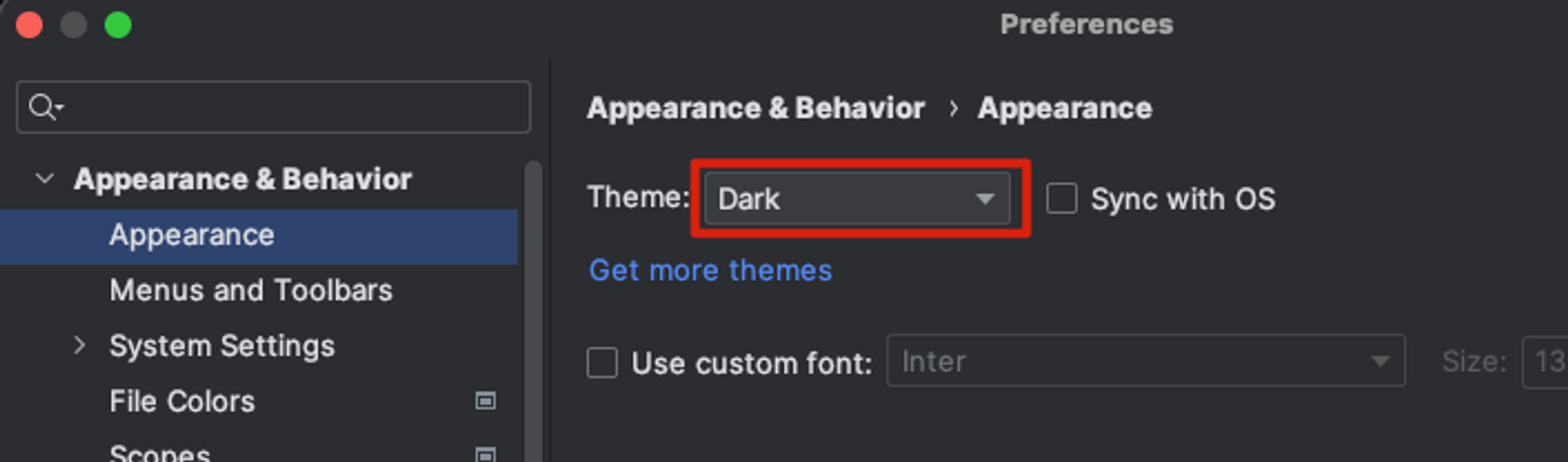Click the custom font dropdown arrow
1568x462 pixels.
[x=1380, y=362]
